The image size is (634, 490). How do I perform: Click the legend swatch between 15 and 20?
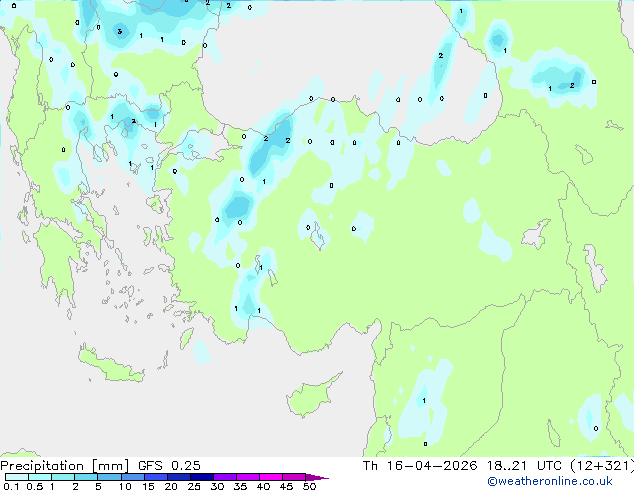coord(155,477)
